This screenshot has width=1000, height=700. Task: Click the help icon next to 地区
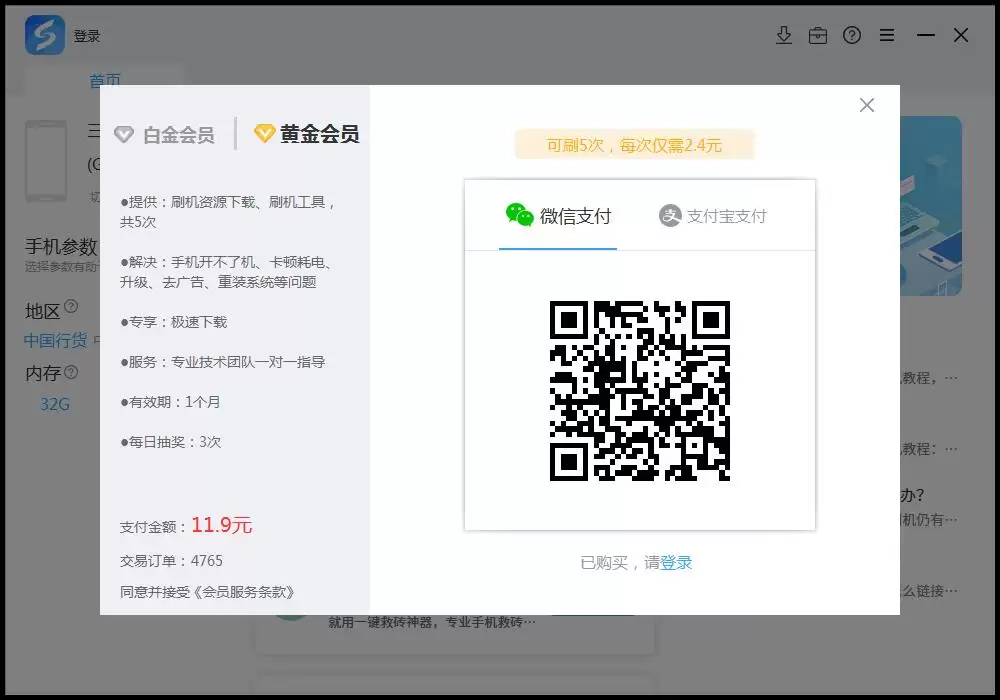coord(71,306)
